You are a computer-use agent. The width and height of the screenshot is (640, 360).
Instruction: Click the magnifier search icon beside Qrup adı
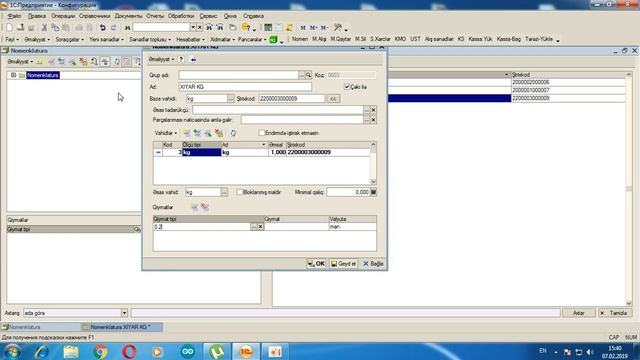click(309, 75)
